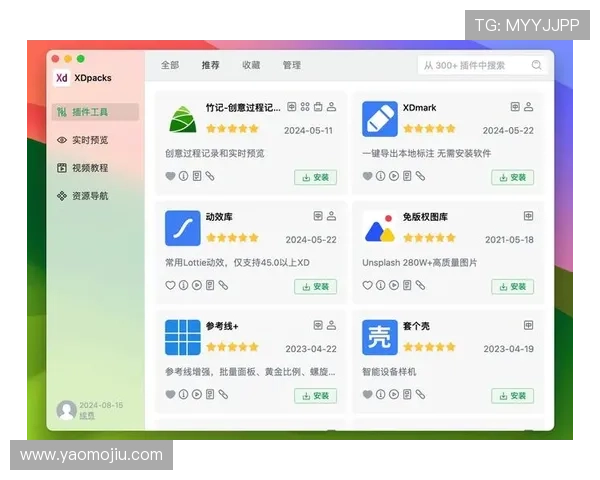Screen dimensions: 600x480
Task: Open the document icon on 竹记 card
Action: pos(197,176)
